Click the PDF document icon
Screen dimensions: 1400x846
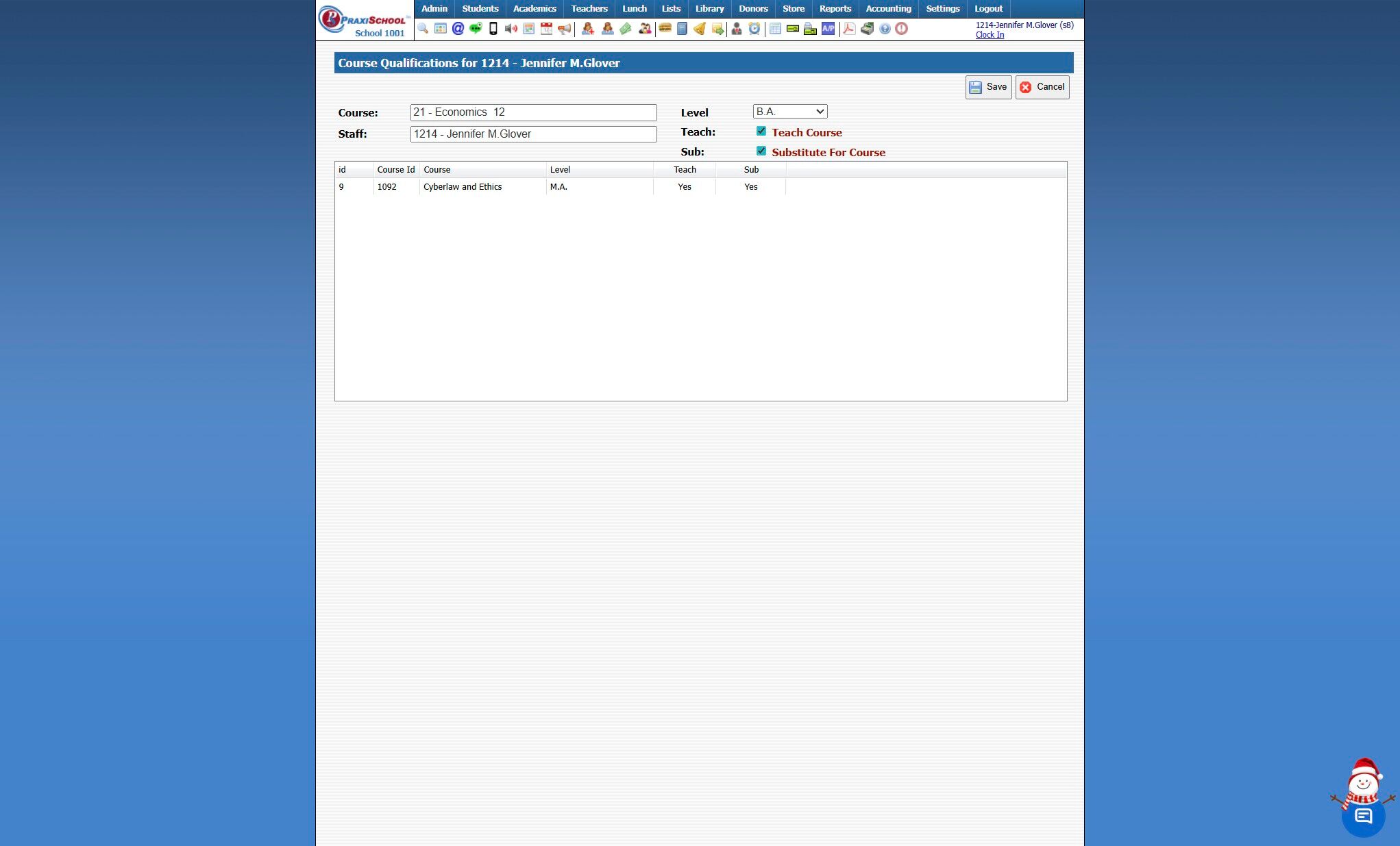point(849,29)
